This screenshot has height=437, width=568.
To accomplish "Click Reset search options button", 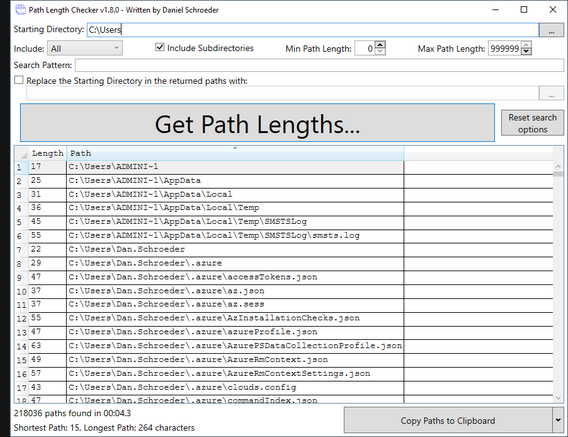I will (532, 123).
